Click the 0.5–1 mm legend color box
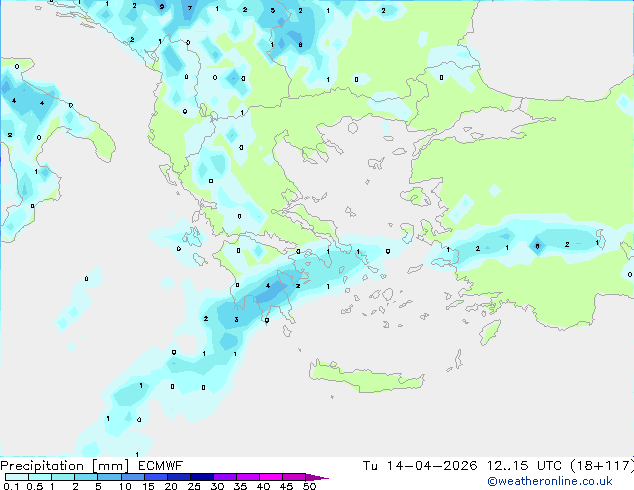The height and width of the screenshot is (490, 634). point(40,477)
